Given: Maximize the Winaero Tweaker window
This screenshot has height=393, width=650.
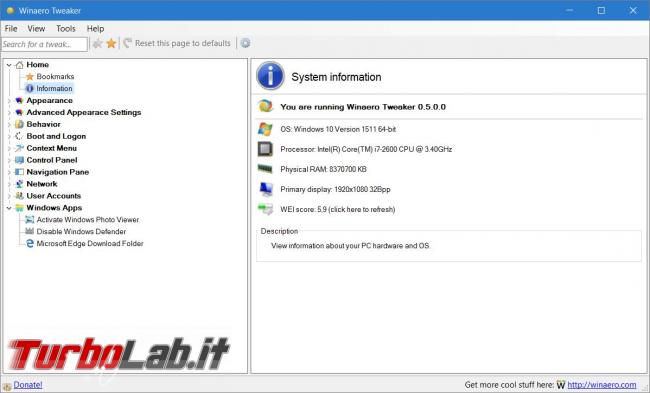Looking at the screenshot, I should (x=601, y=10).
